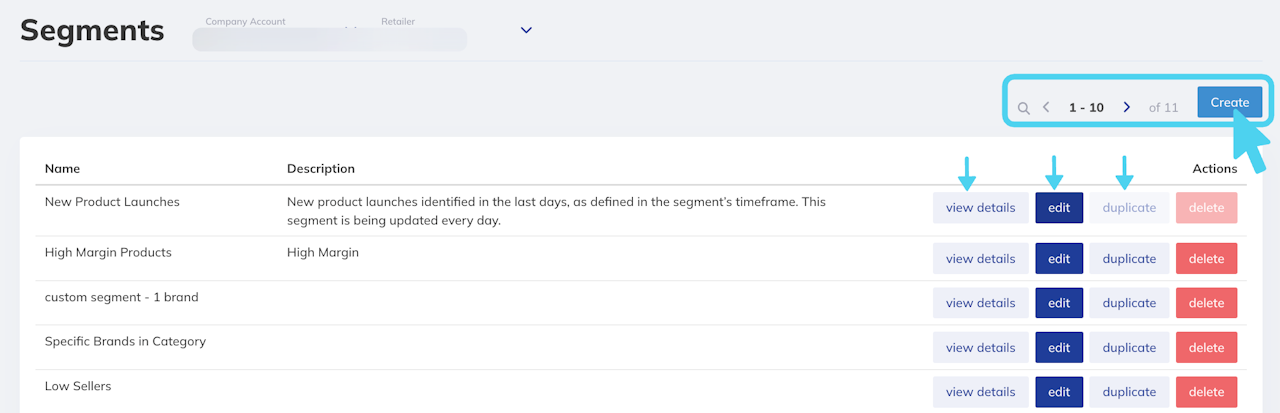Edit the New Product Launches segment
This screenshot has width=1280, height=413.
[x=1059, y=208]
